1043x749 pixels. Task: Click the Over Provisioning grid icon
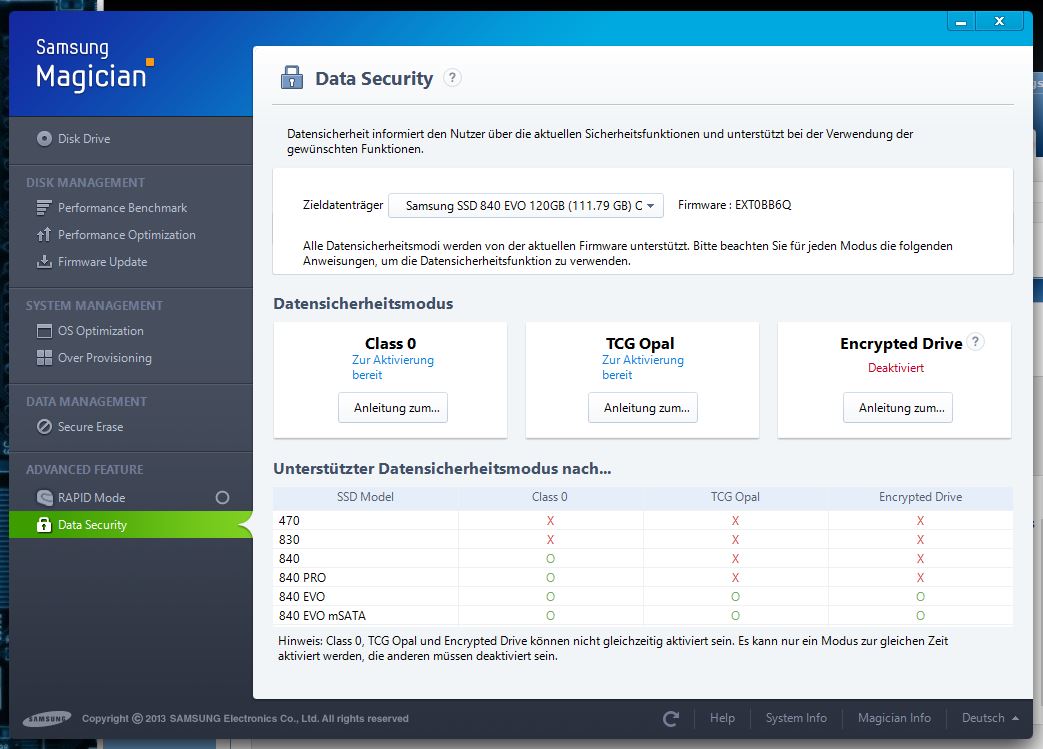click(44, 358)
